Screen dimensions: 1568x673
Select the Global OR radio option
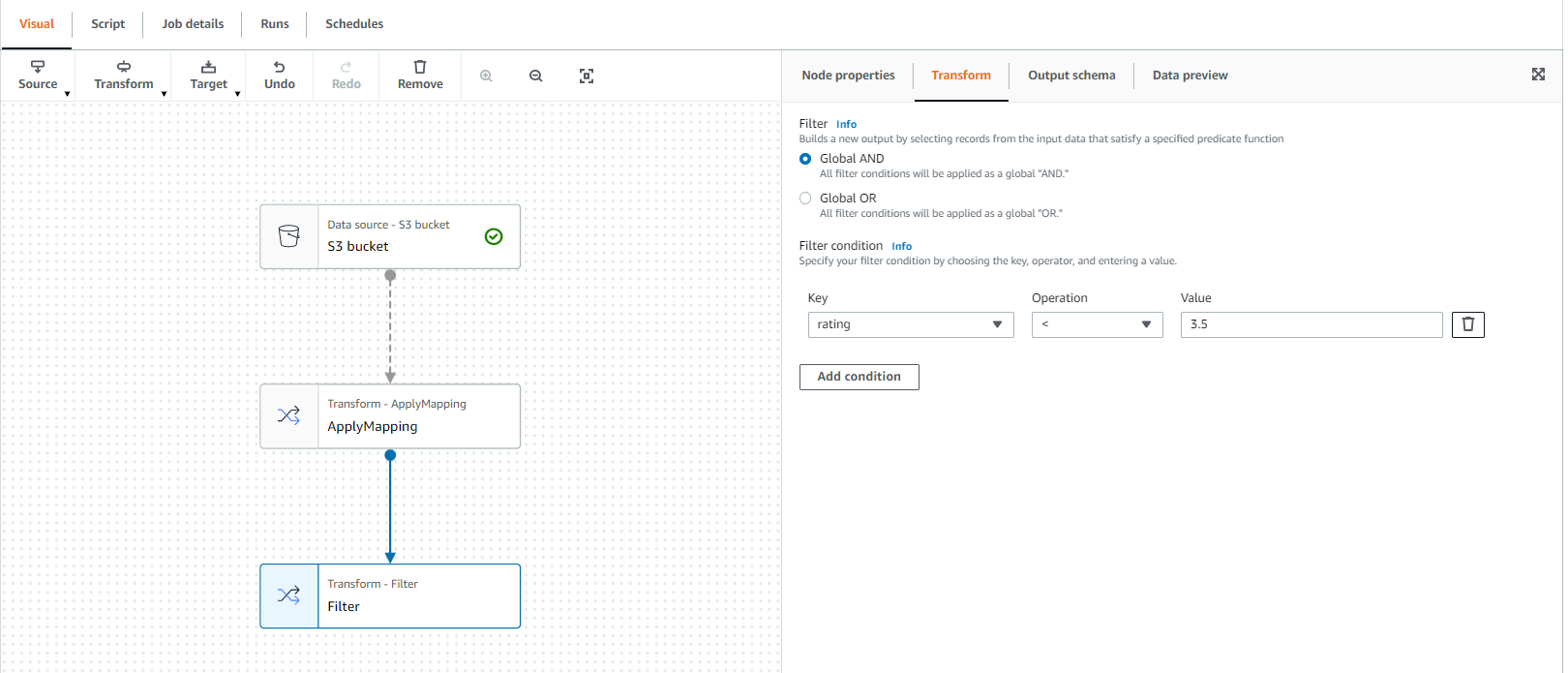click(x=805, y=199)
